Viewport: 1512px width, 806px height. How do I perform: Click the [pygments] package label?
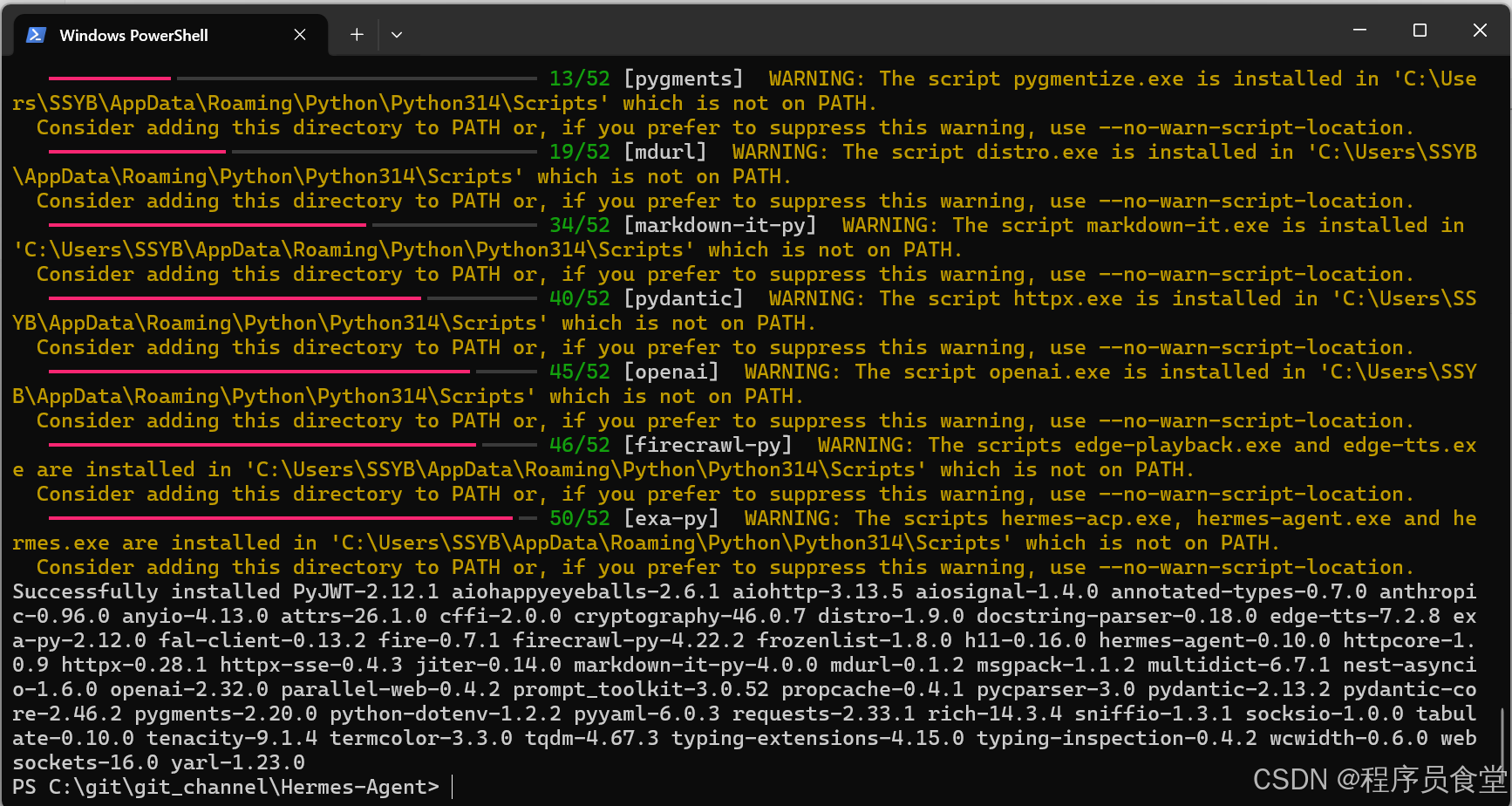(684, 79)
